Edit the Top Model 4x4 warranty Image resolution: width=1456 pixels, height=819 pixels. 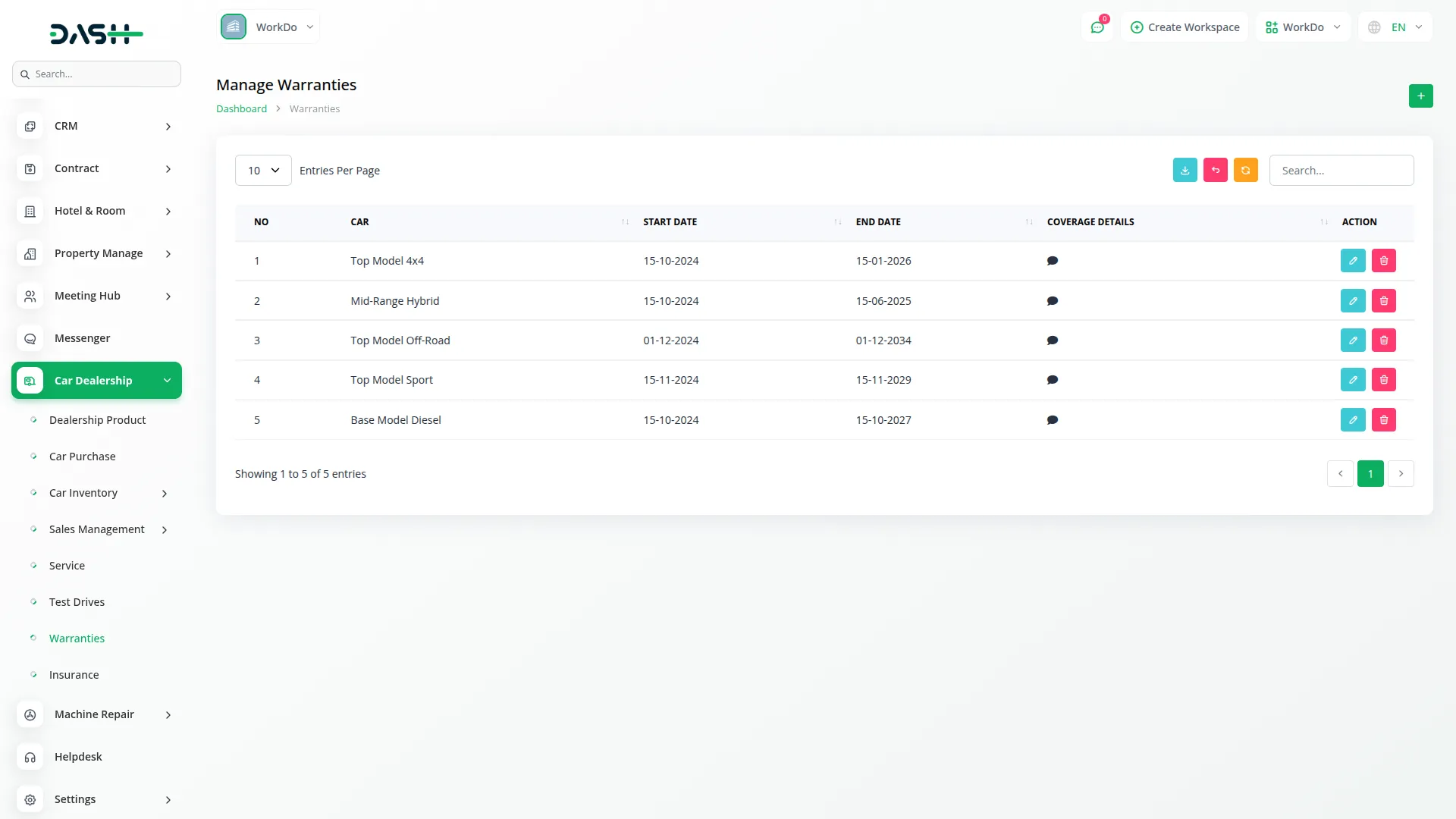tap(1352, 261)
